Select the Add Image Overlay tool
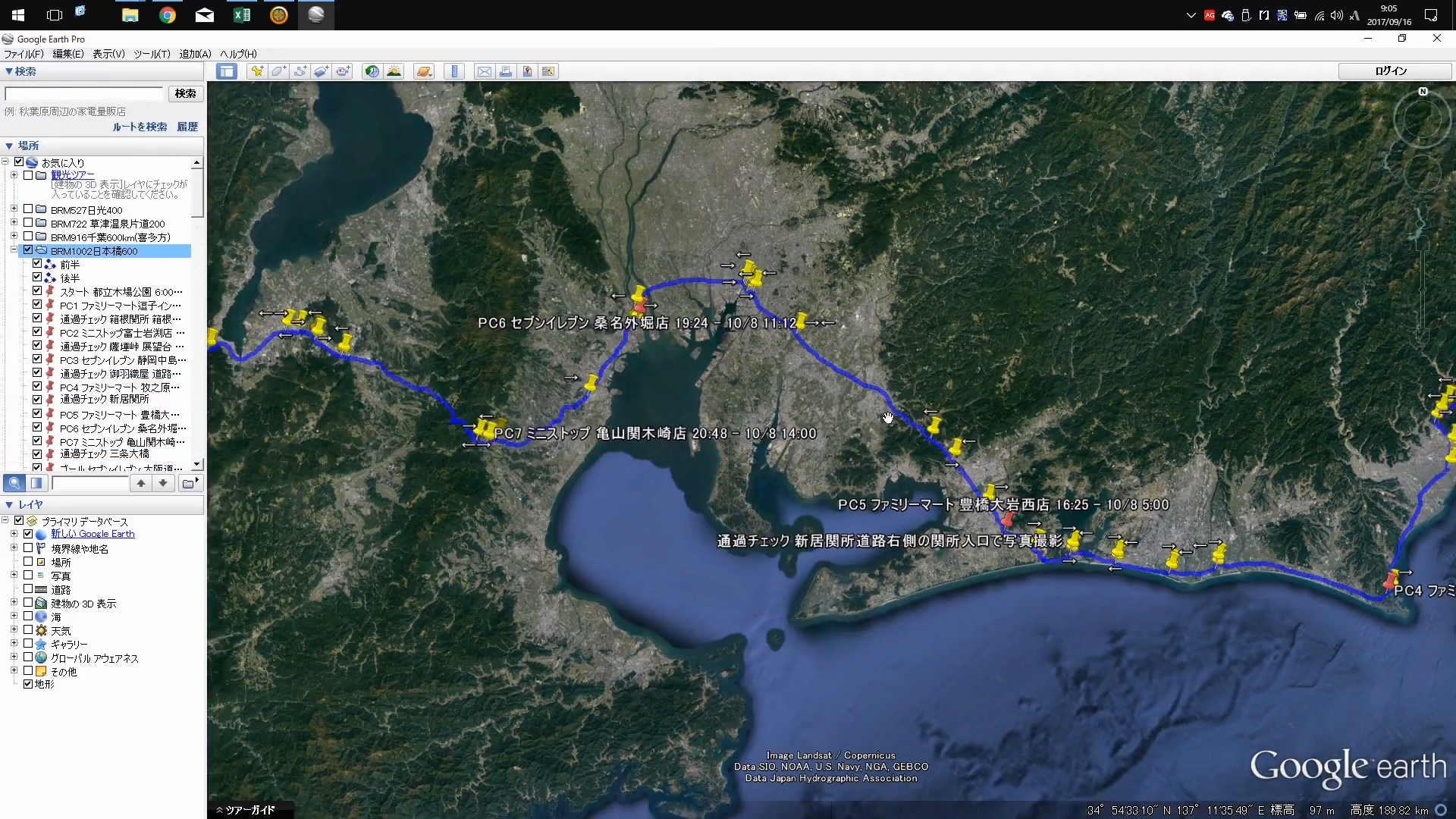This screenshot has width=1456, height=819. (321, 71)
